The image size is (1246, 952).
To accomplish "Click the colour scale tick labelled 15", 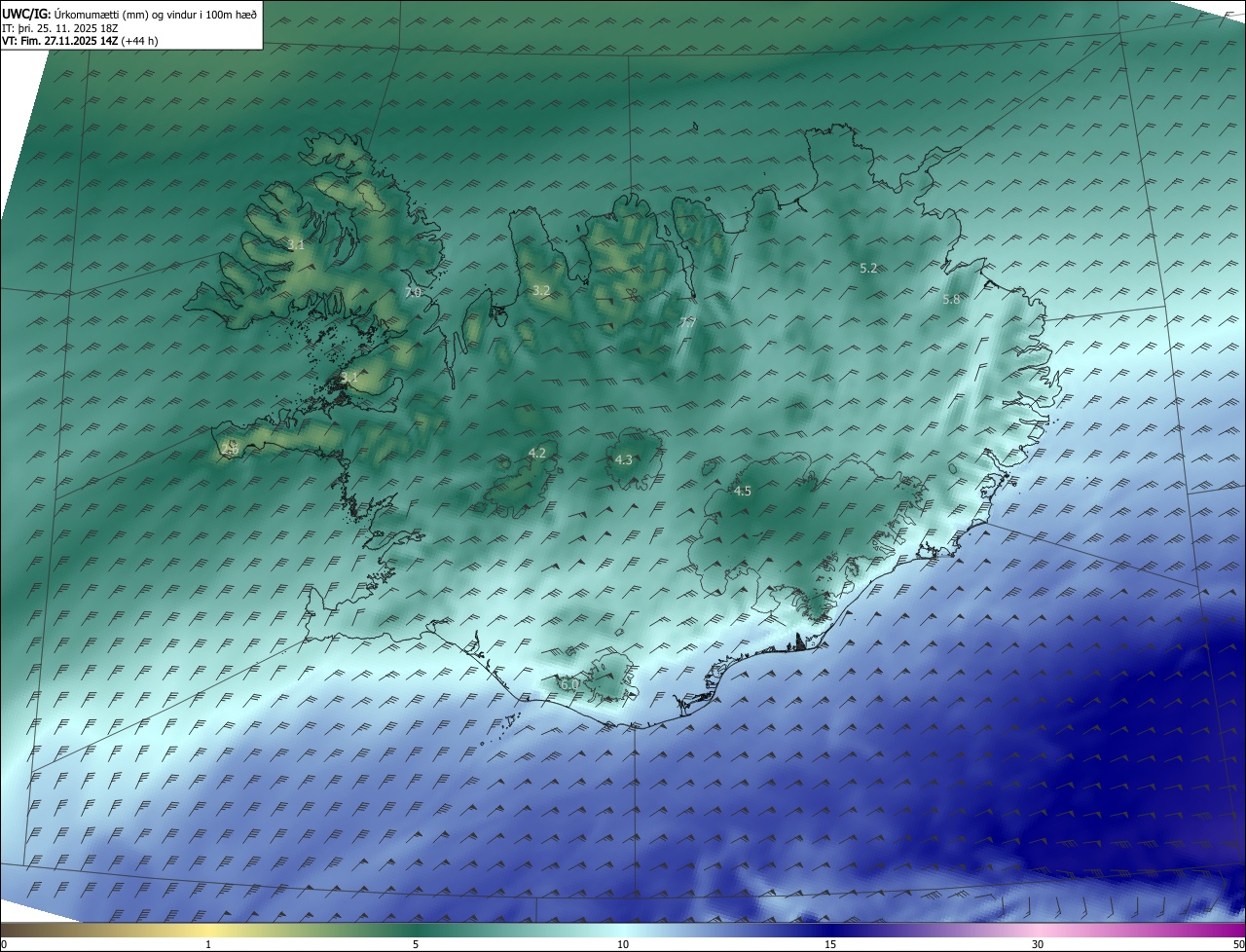I will pyautogui.click(x=830, y=945).
